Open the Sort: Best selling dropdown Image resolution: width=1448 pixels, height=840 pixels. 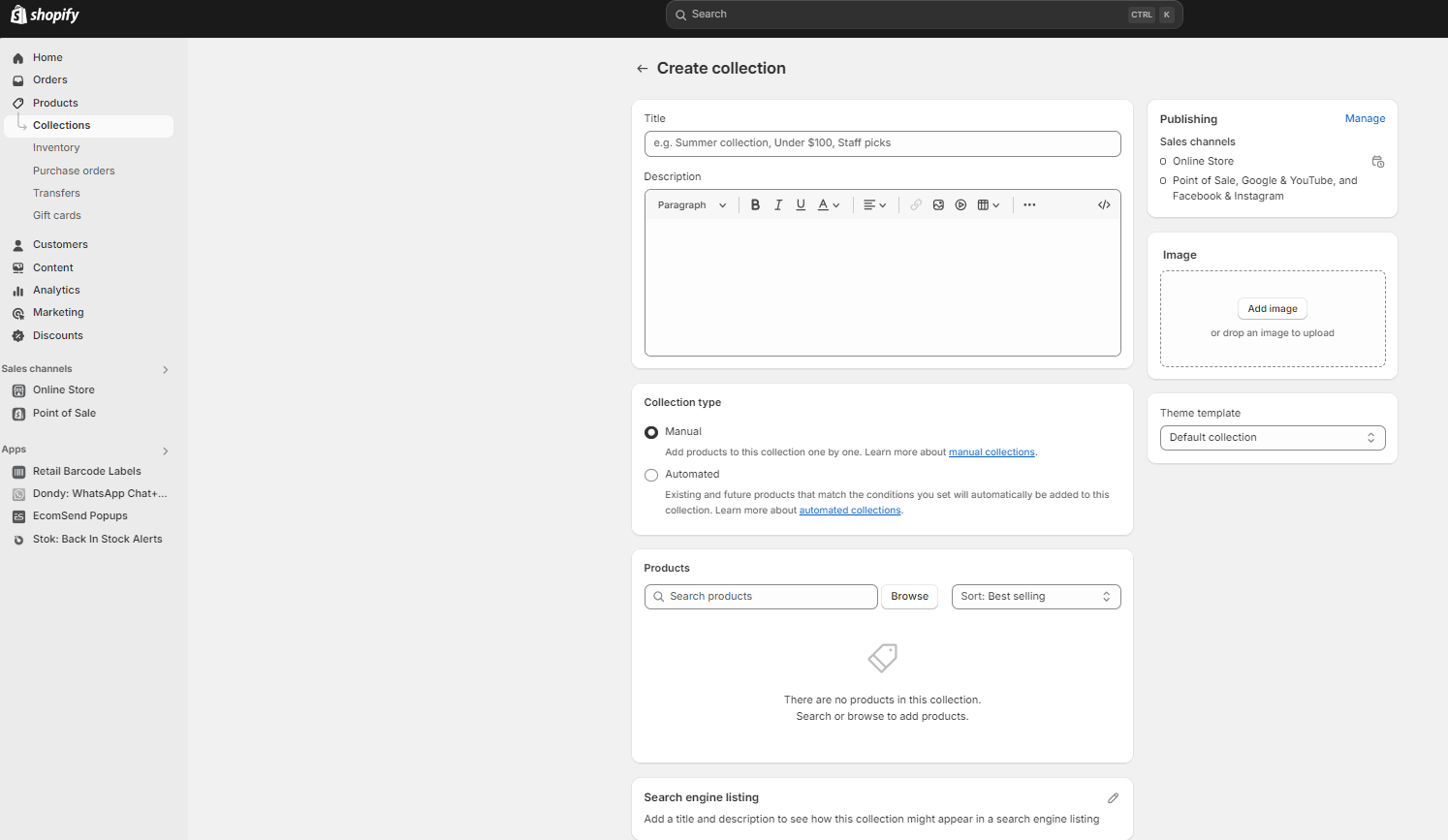tap(1036, 597)
